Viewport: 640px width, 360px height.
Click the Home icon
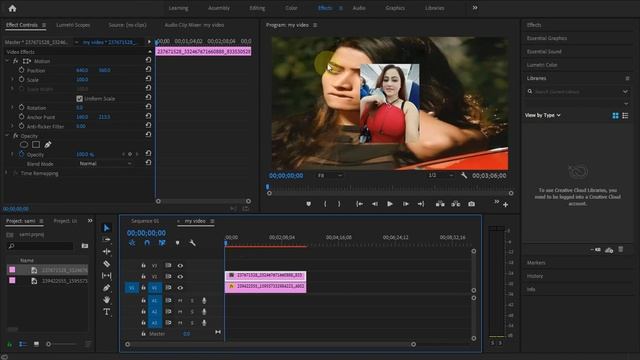[x=12, y=8]
